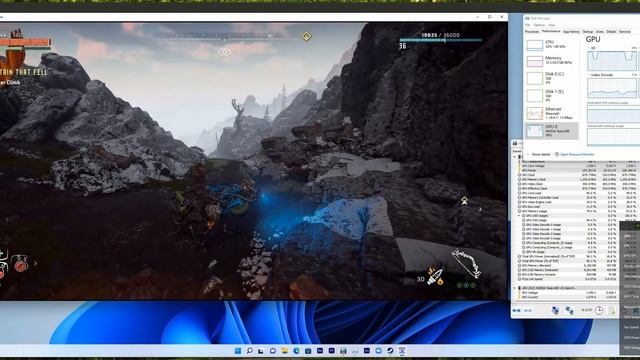
Task: Click the first network computers icon in HWiNFO toolbar
Action: click(556, 310)
